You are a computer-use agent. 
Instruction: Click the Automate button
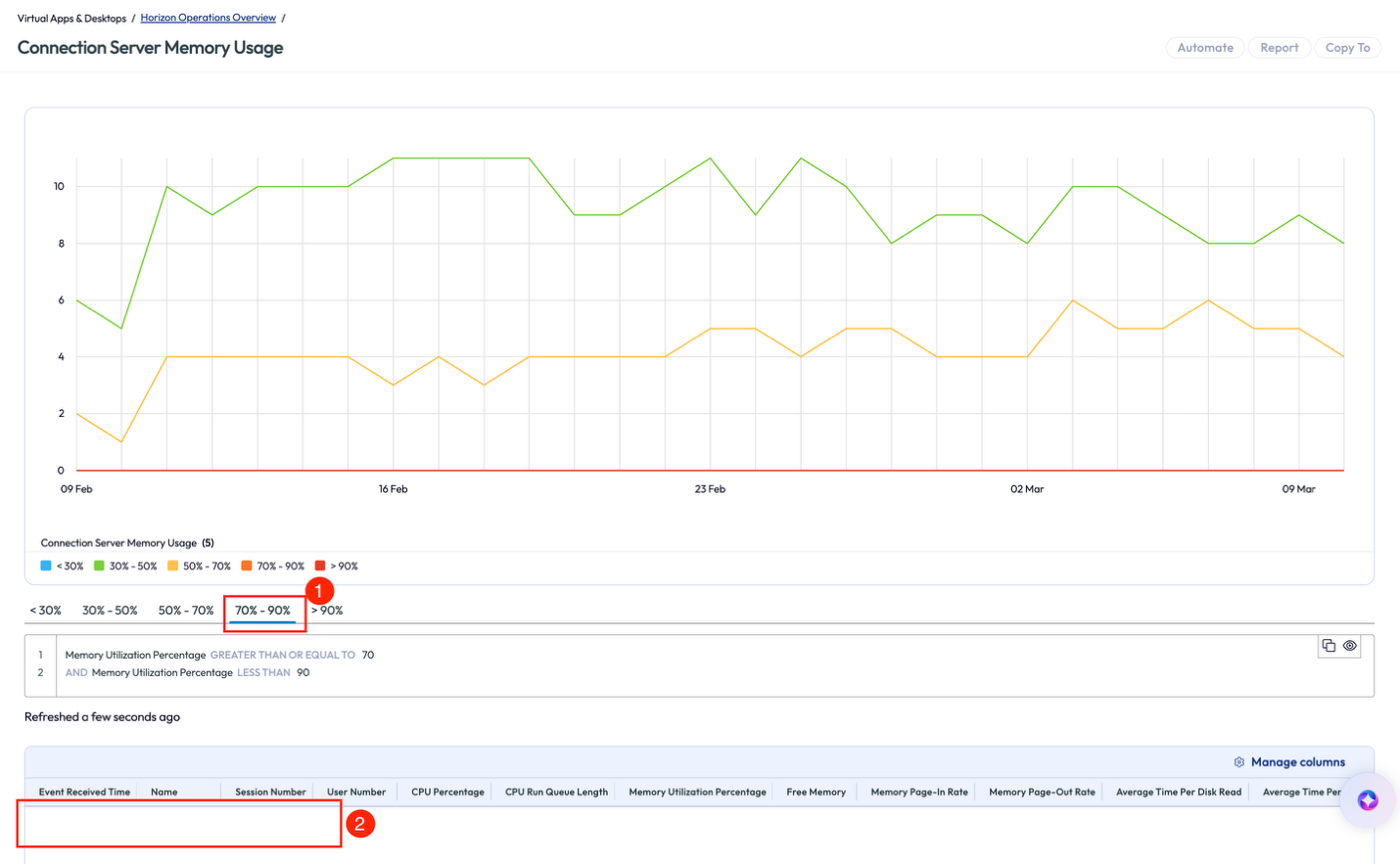pyautogui.click(x=1204, y=47)
